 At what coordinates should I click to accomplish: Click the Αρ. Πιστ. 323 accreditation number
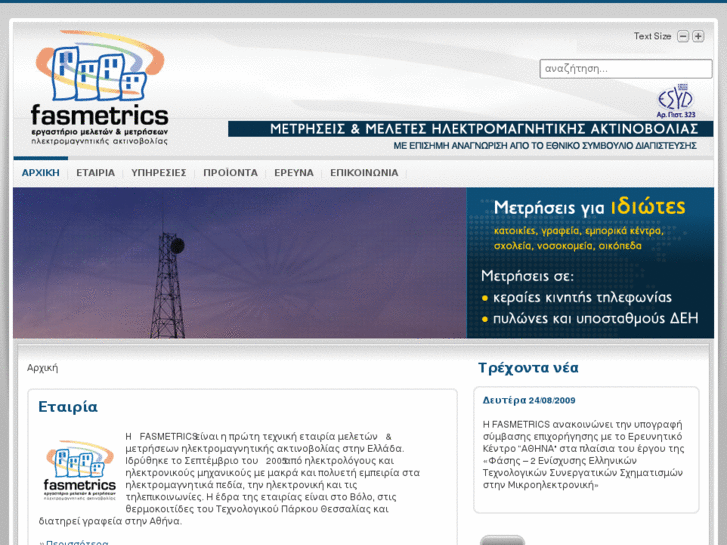tap(676, 115)
